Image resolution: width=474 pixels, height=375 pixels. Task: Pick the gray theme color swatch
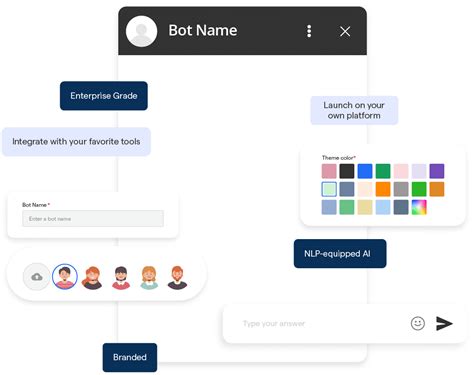(401, 189)
